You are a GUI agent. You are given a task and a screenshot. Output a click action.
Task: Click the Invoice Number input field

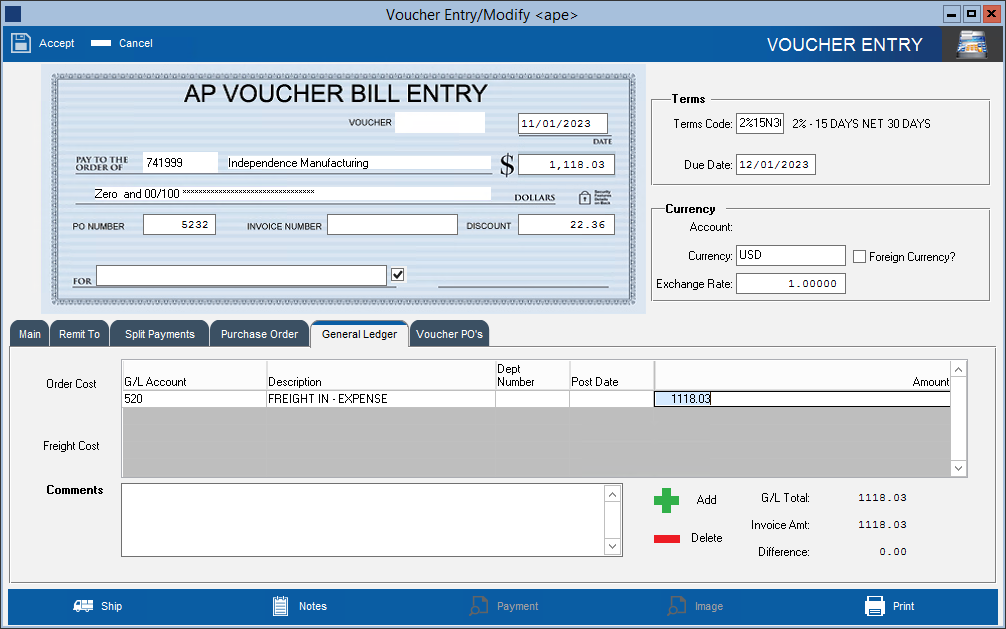coord(391,224)
